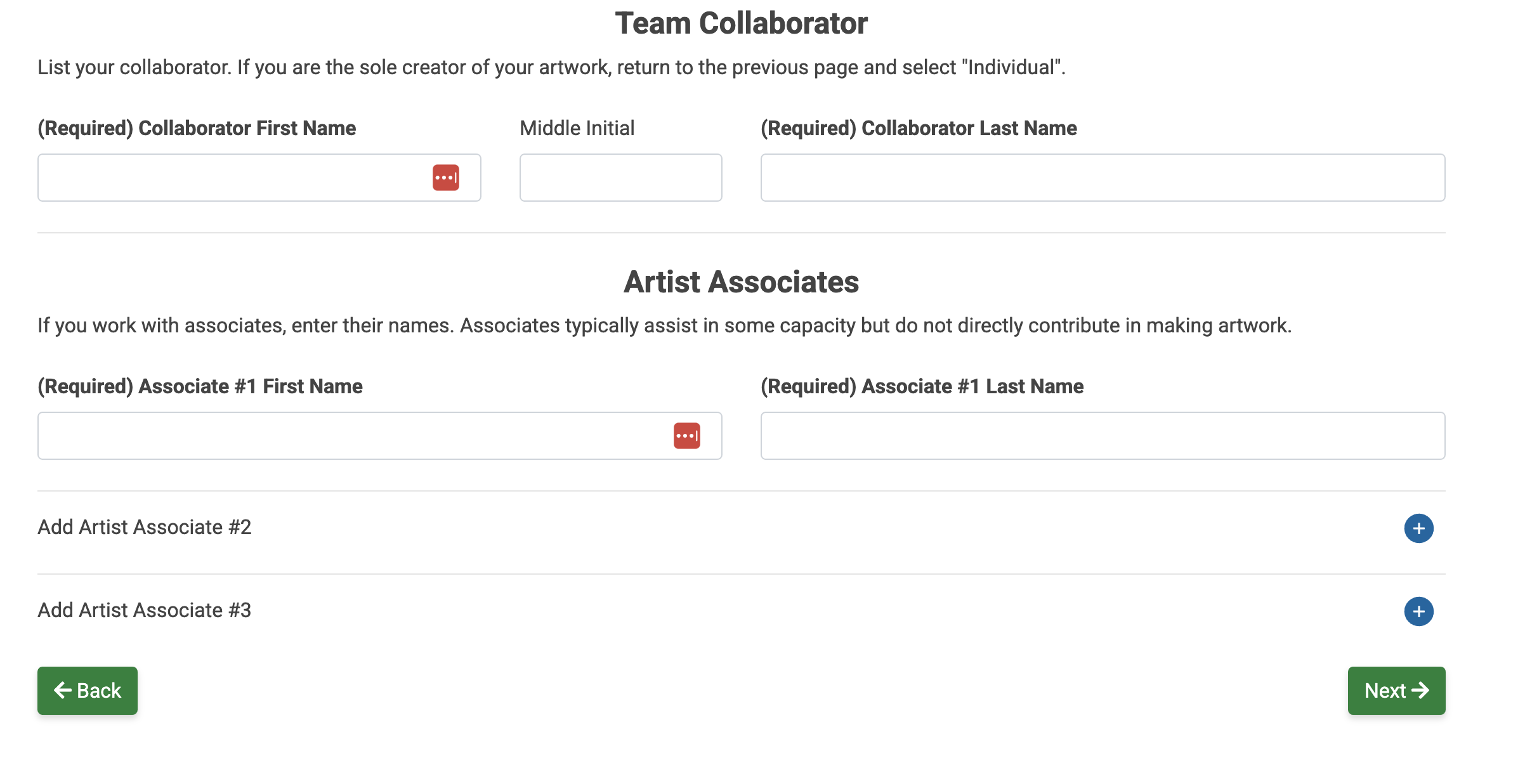Click into the Middle Initial field
The image size is (1525, 784).
pyautogui.click(x=620, y=178)
